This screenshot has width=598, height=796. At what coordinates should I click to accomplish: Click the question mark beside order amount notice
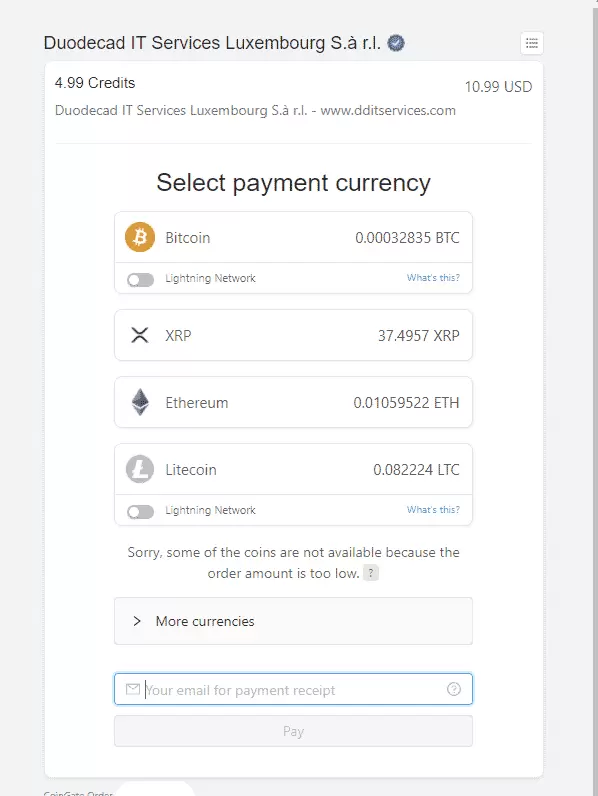click(371, 573)
